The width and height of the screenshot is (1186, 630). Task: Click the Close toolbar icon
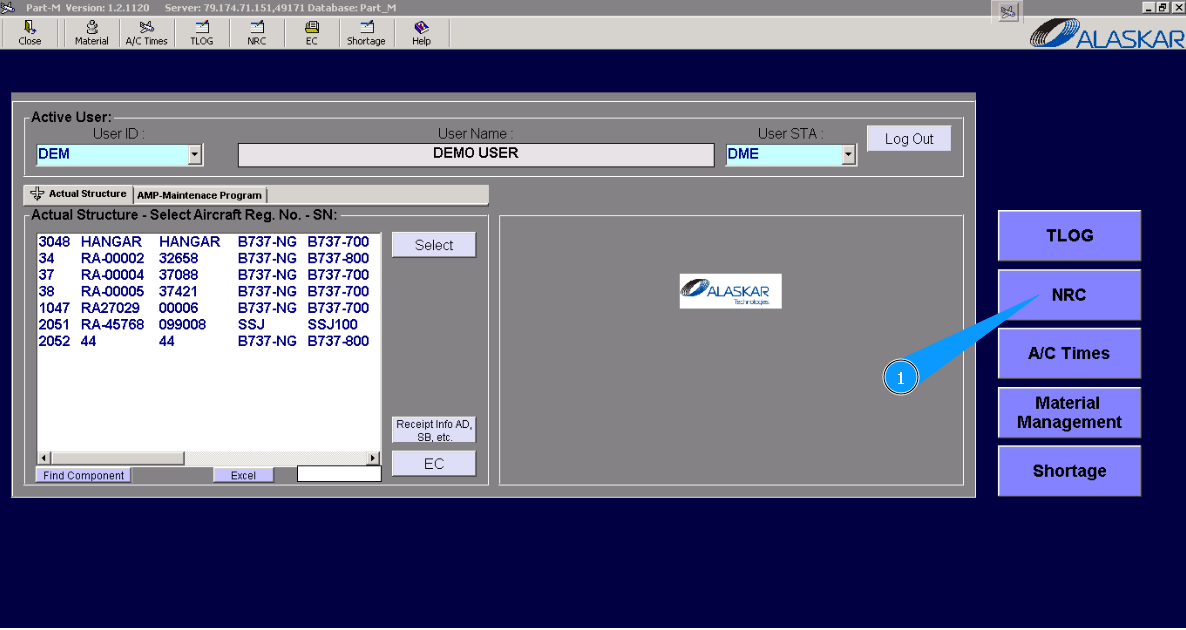[x=30, y=33]
